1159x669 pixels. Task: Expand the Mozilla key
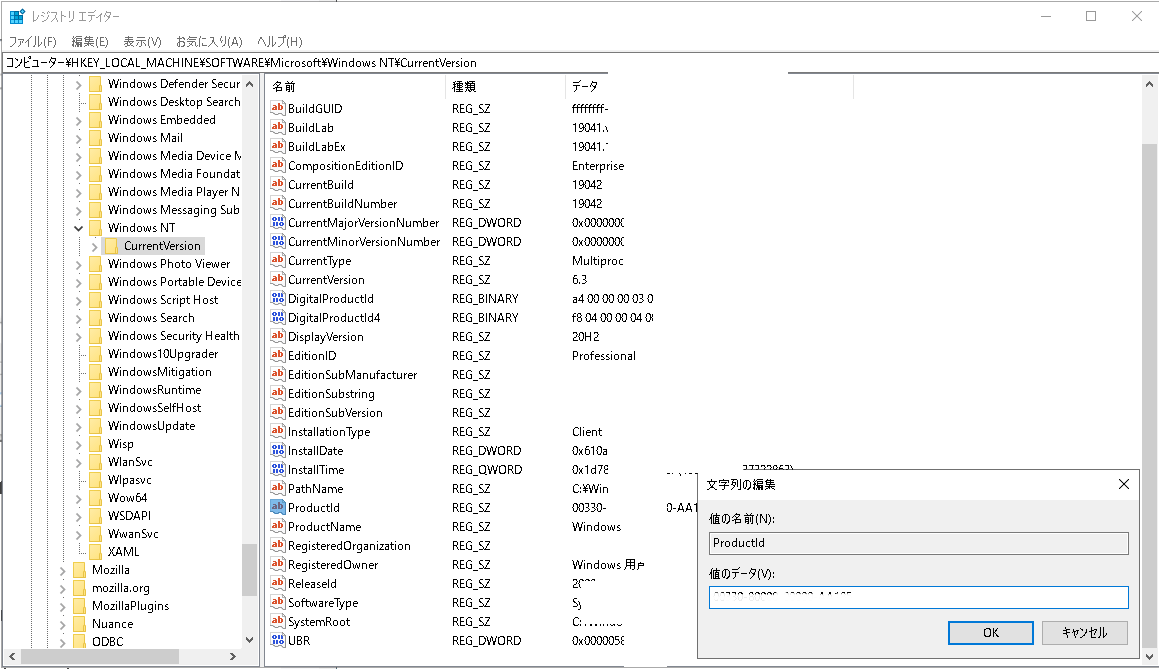tap(63, 570)
